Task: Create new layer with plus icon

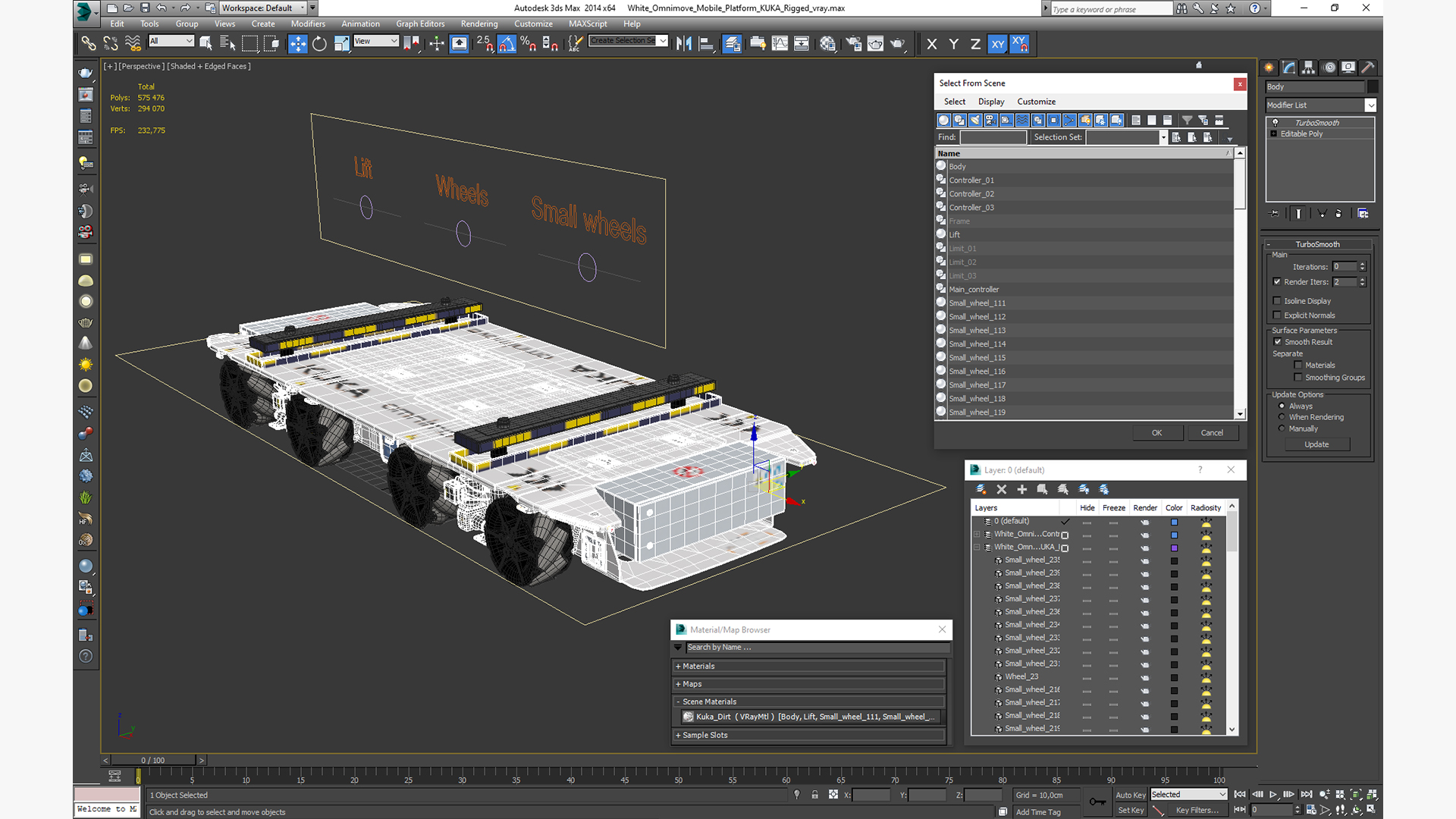Action: [1021, 490]
